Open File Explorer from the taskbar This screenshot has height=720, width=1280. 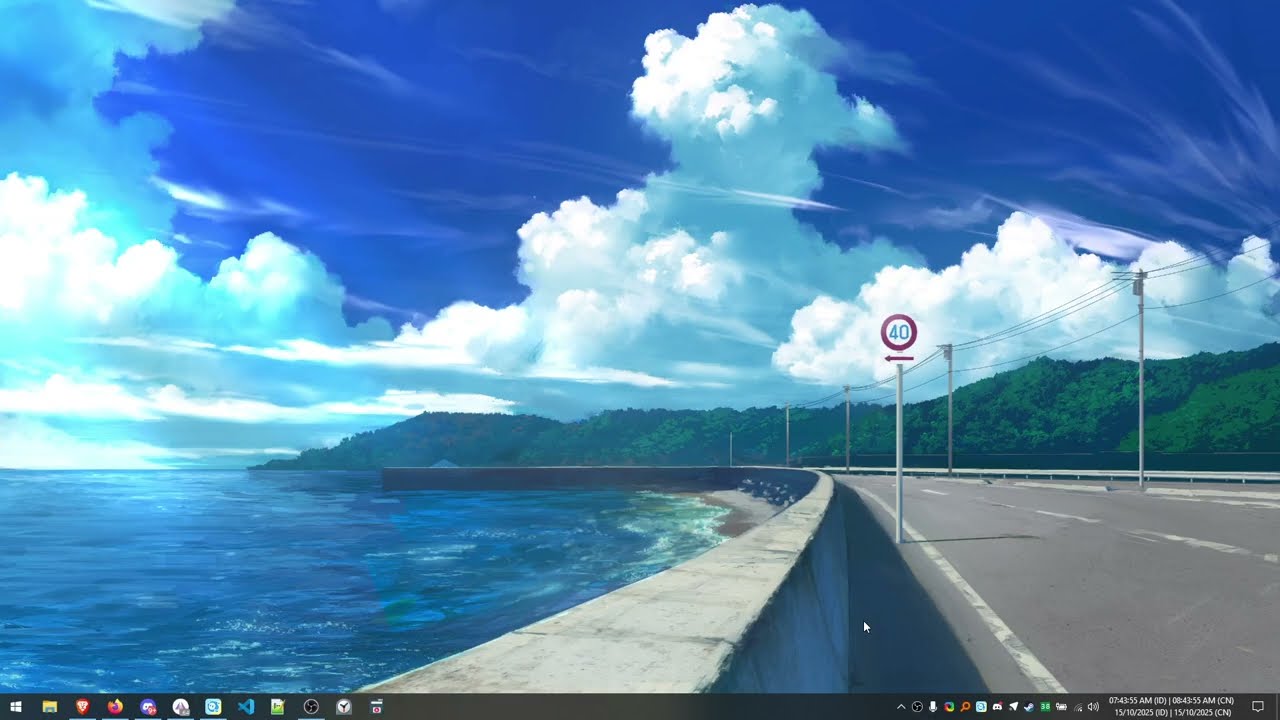pos(49,707)
